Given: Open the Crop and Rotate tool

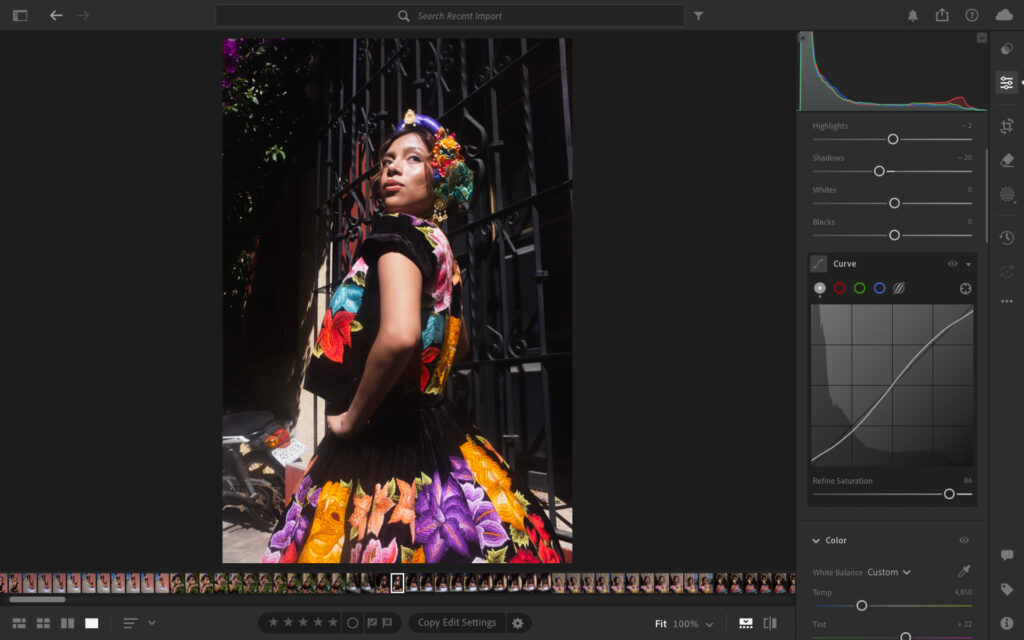Looking at the screenshot, I should (x=1006, y=126).
